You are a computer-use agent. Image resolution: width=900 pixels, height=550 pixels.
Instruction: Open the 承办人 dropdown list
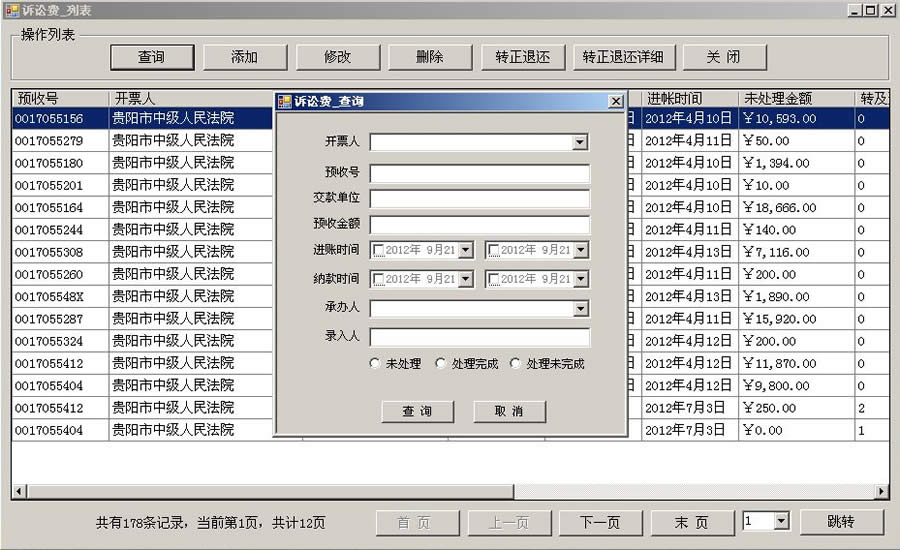pos(580,309)
